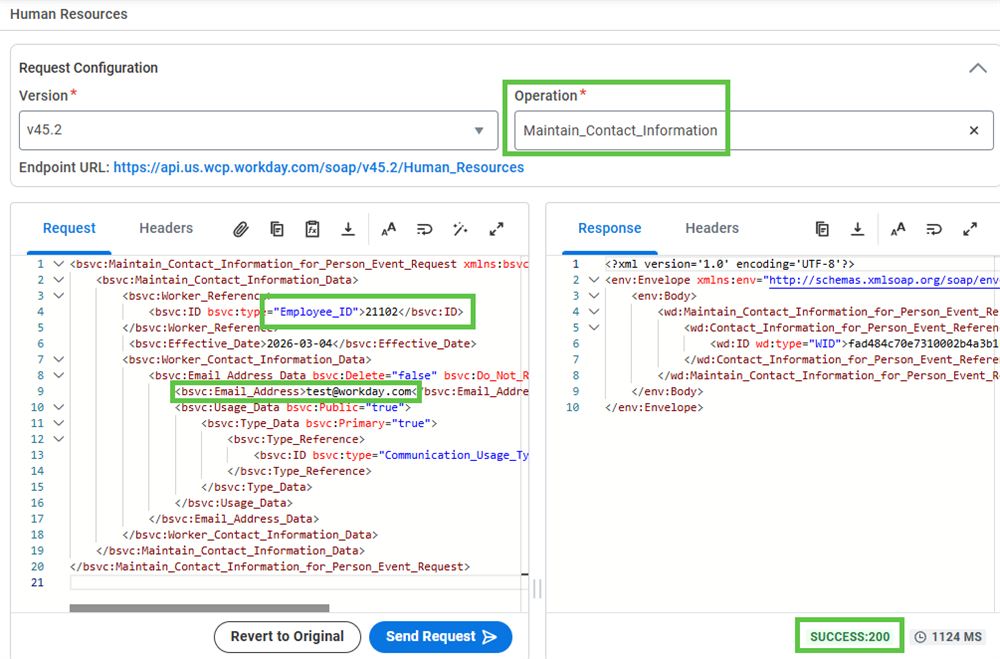Fold request line 7 Worker_Contact_Information_Data

(59, 360)
